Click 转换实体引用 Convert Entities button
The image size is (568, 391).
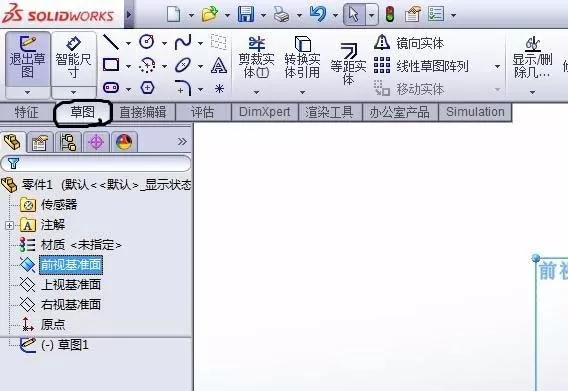pyautogui.click(x=302, y=57)
